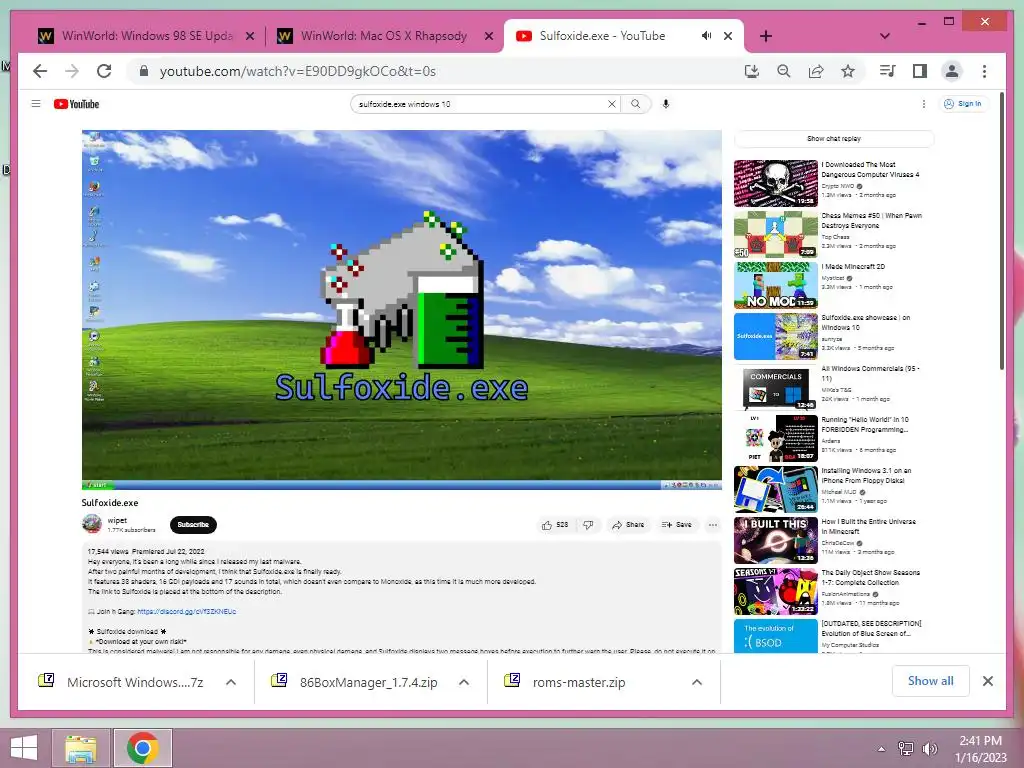The height and width of the screenshot is (768, 1024).
Task: Open YouTube settings three dots
Action: click(x=923, y=104)
